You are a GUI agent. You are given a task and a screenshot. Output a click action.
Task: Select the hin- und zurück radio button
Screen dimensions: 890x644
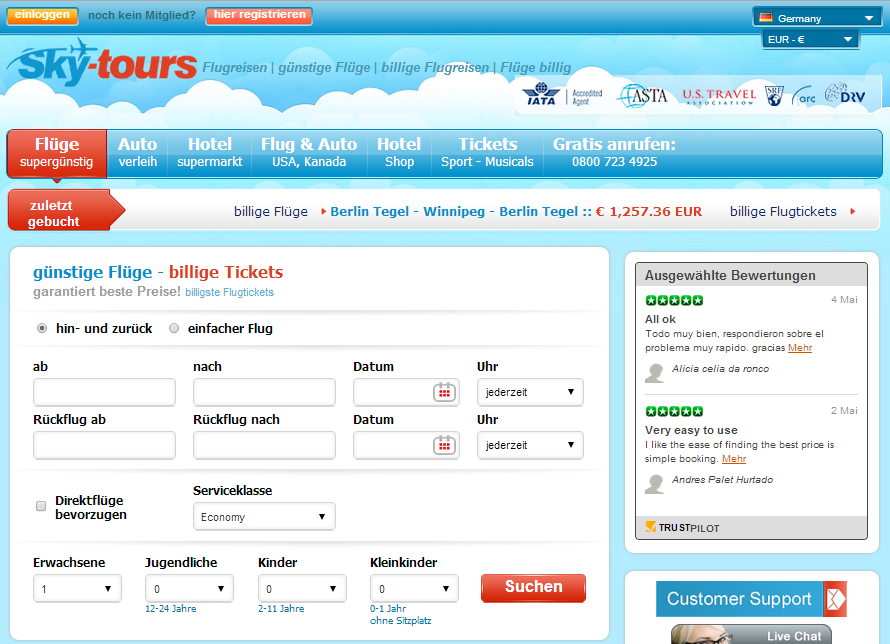point(42,329)
